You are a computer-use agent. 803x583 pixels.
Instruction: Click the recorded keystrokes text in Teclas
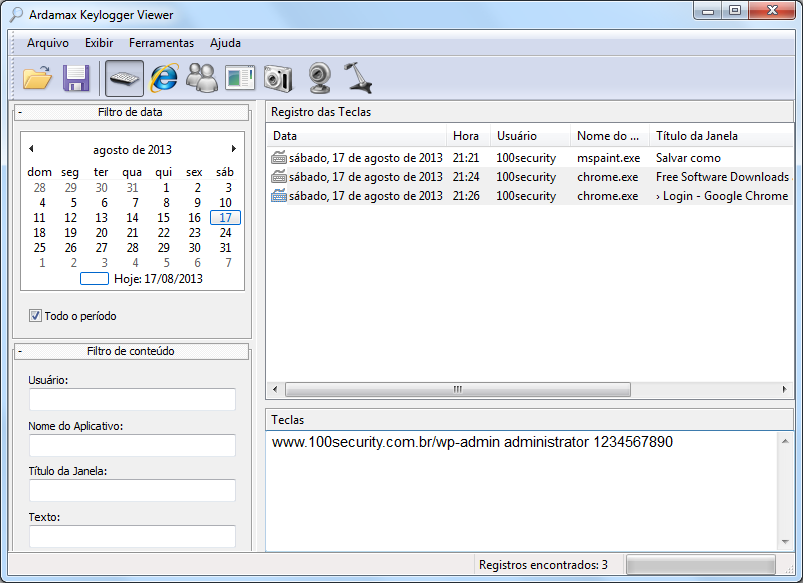(472, 442)
